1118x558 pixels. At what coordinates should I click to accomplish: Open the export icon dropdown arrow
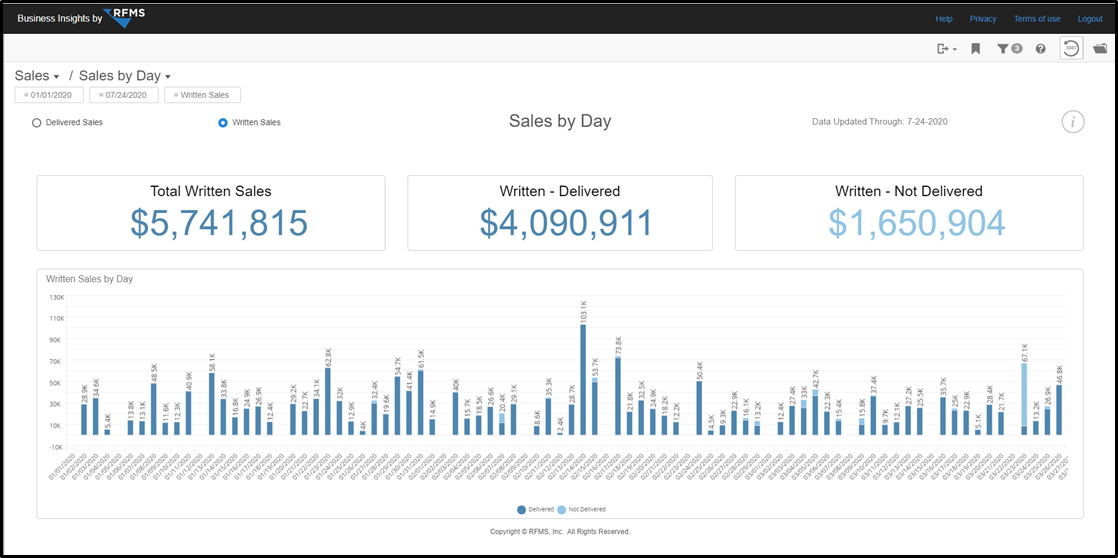pos(954,49)
